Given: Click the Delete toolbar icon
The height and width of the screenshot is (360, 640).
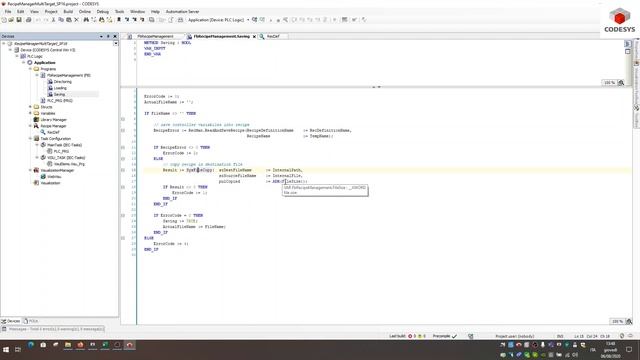Looking at the screenshot, I should point(76,20).
